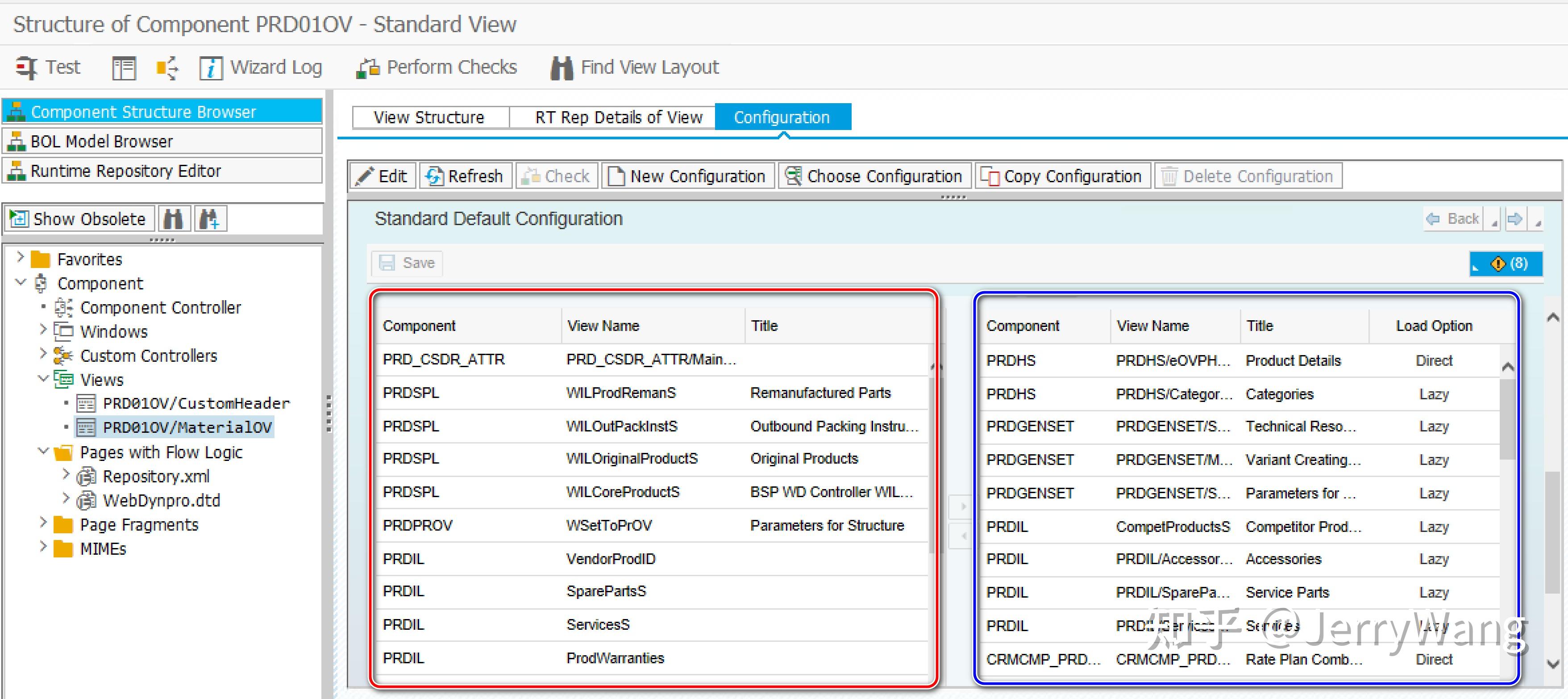The height and width of the screenshot is (699, 1568).
Task: Expand the Favorites folder
Action: pyautogui.click(x=20, y=258)
